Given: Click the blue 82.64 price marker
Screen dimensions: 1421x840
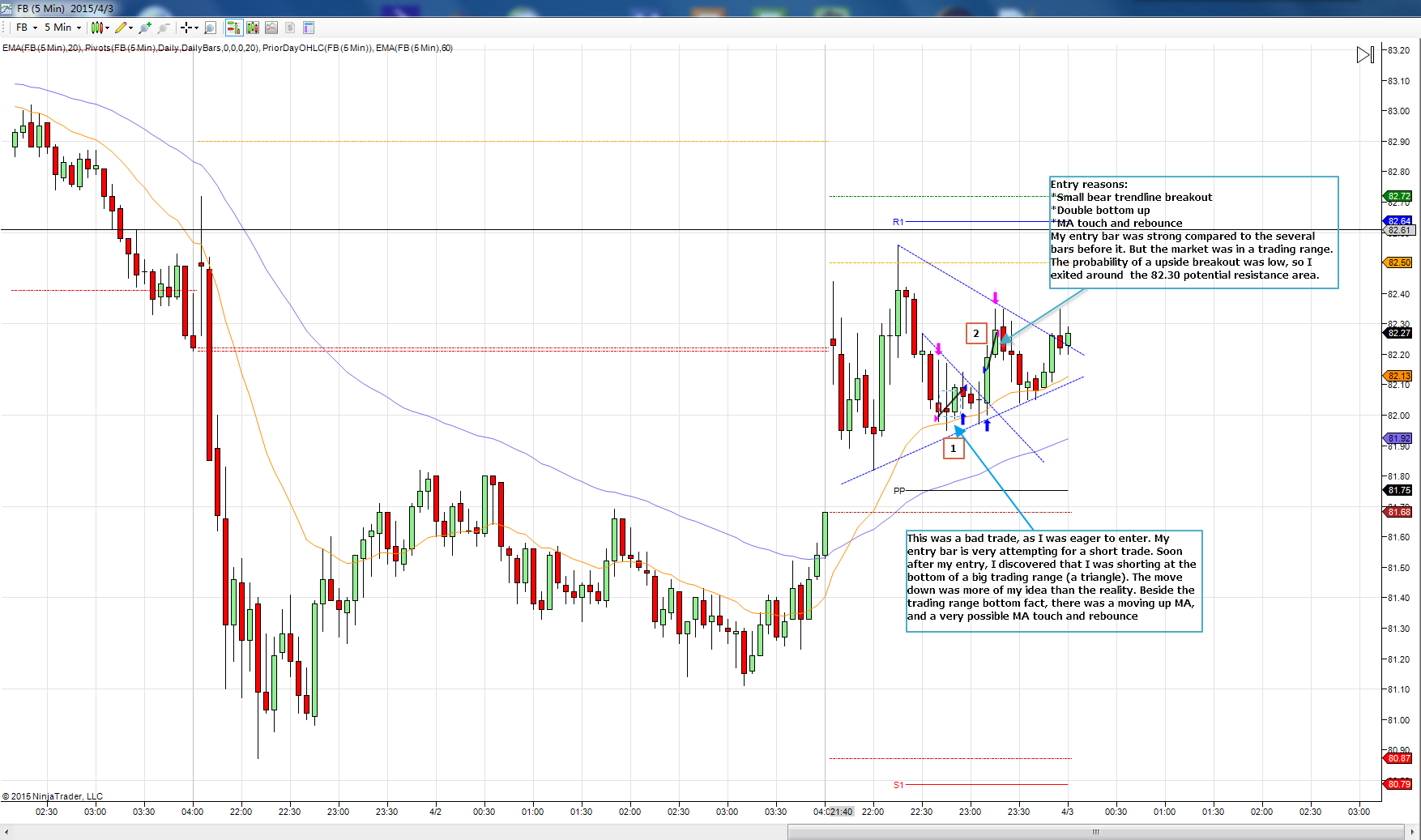Looking at the screenshot, I should (1398, 220).
